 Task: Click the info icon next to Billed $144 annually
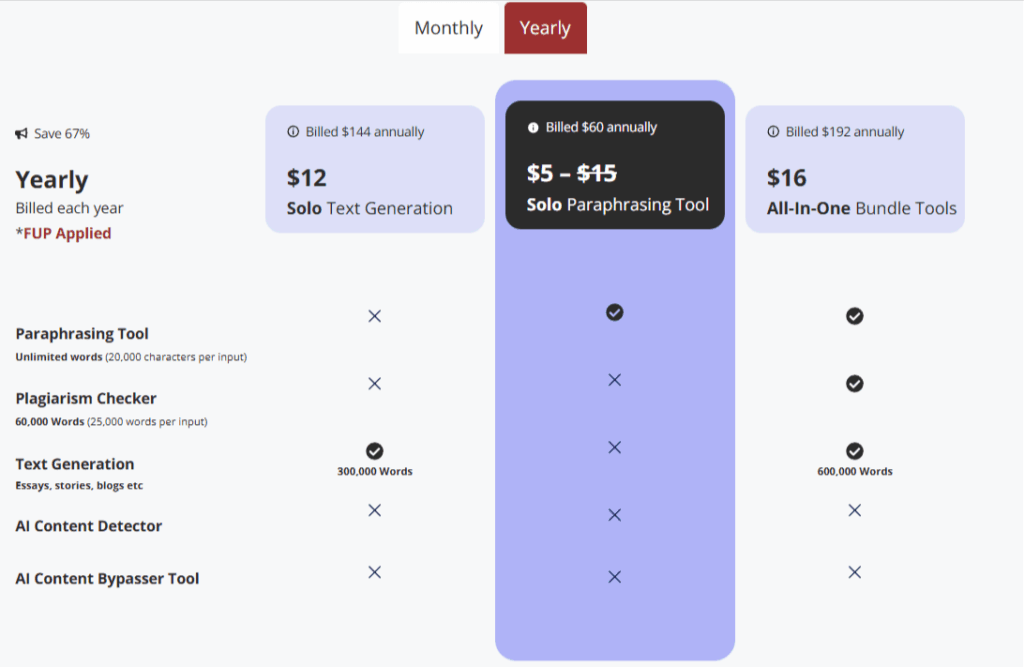[x=291, y=131]
